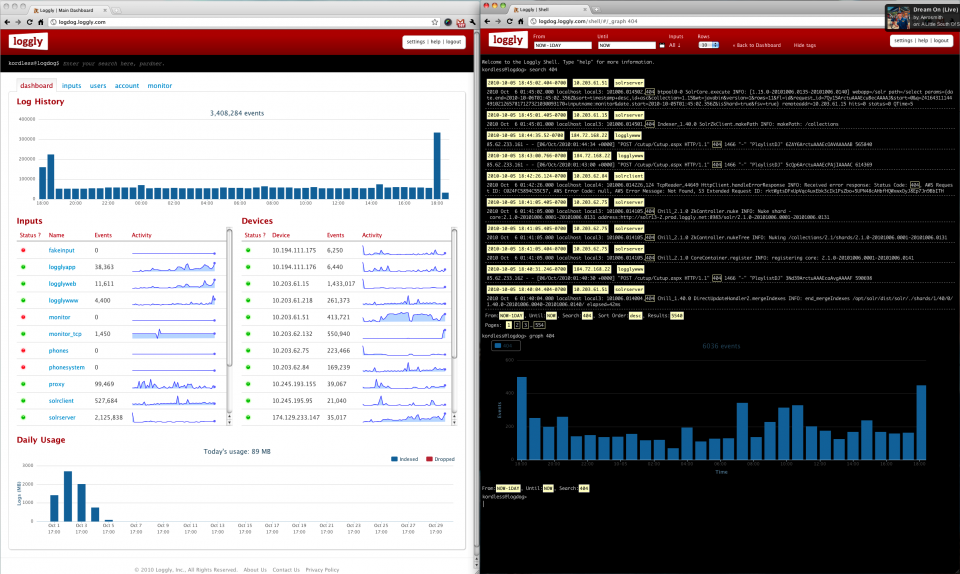Click the dashboard search input prompt
This screenshot has height=574, width=960.
113,64
